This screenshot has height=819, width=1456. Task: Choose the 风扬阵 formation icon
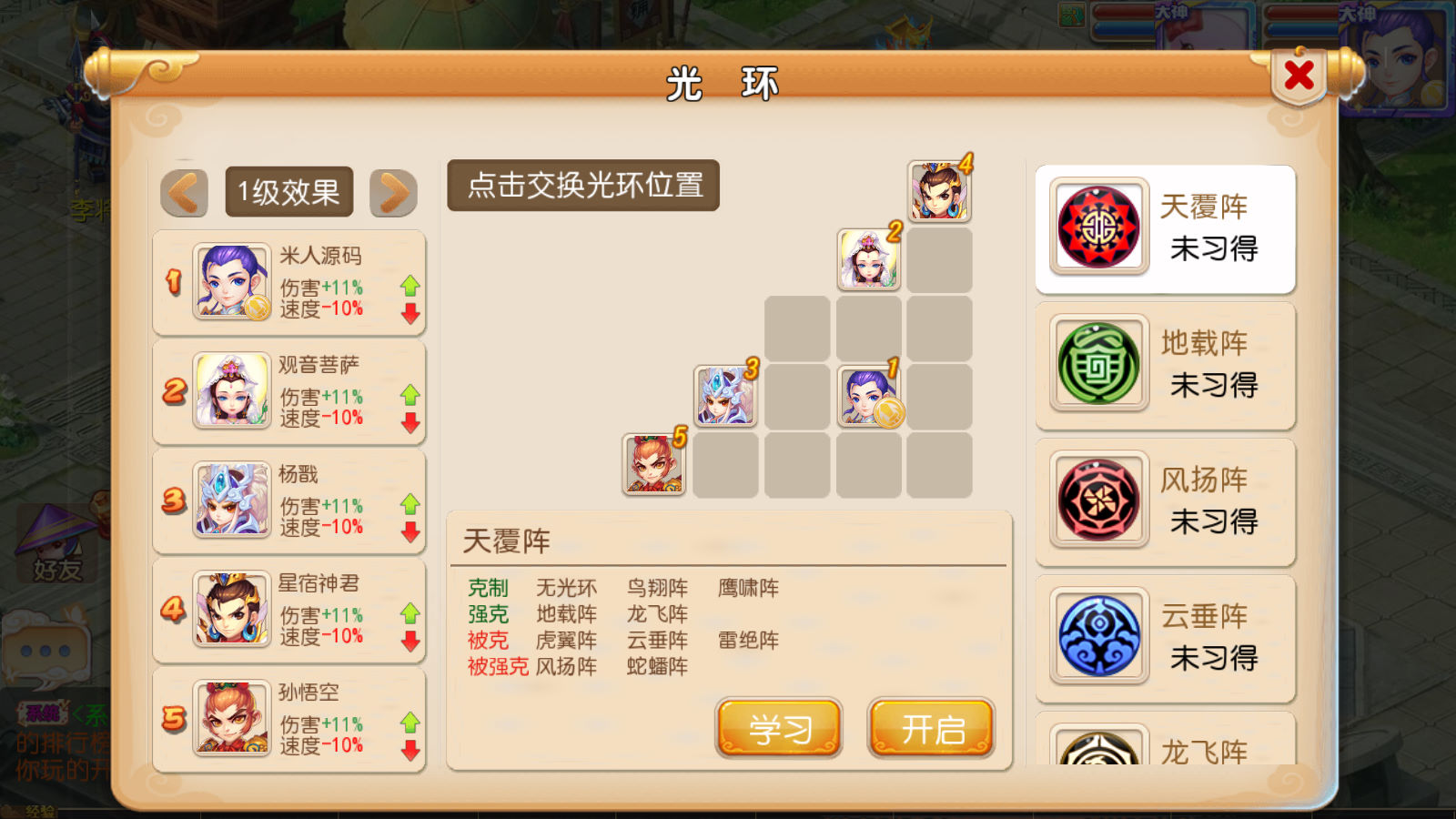(x=1098, y=500)
